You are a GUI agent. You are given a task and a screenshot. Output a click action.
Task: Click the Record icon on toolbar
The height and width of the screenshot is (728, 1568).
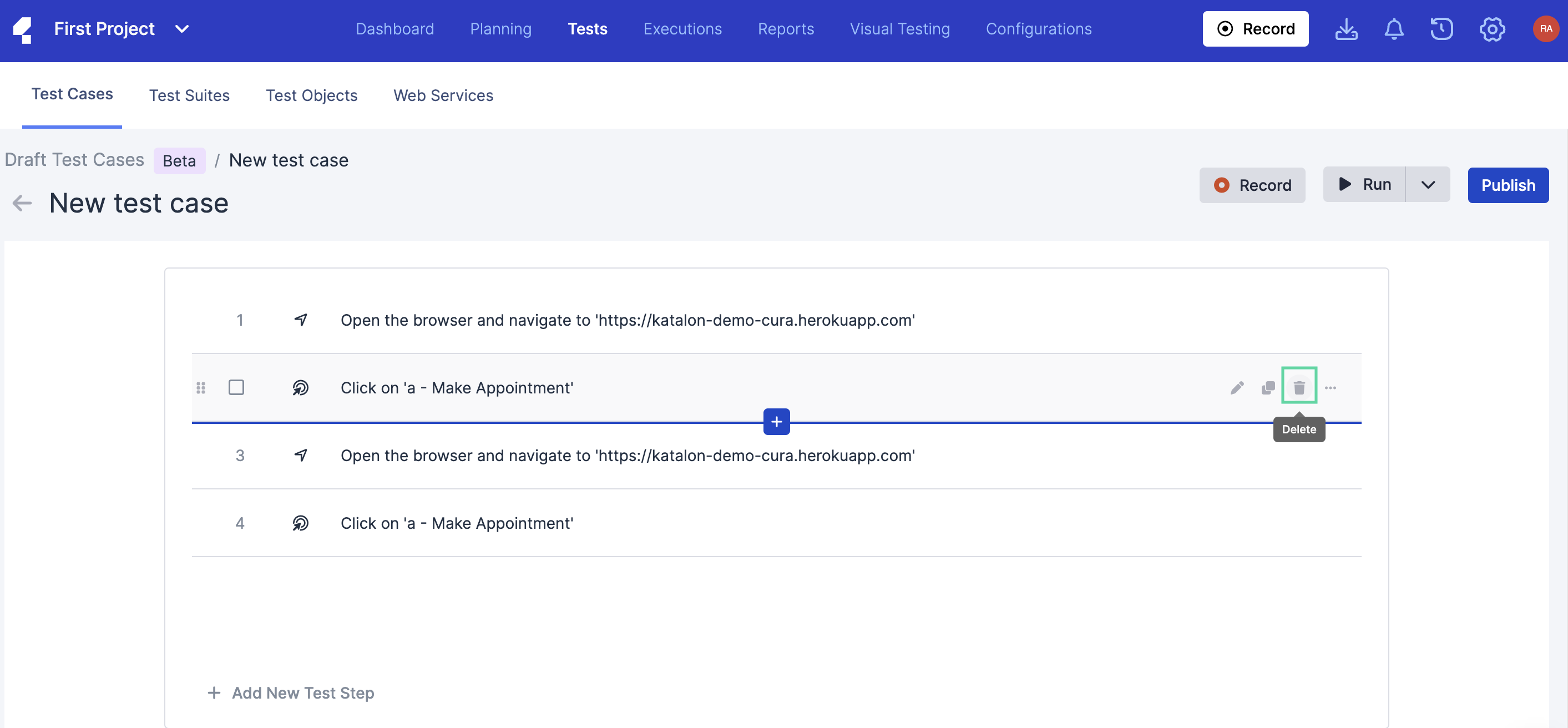(x=1255, y=28)
